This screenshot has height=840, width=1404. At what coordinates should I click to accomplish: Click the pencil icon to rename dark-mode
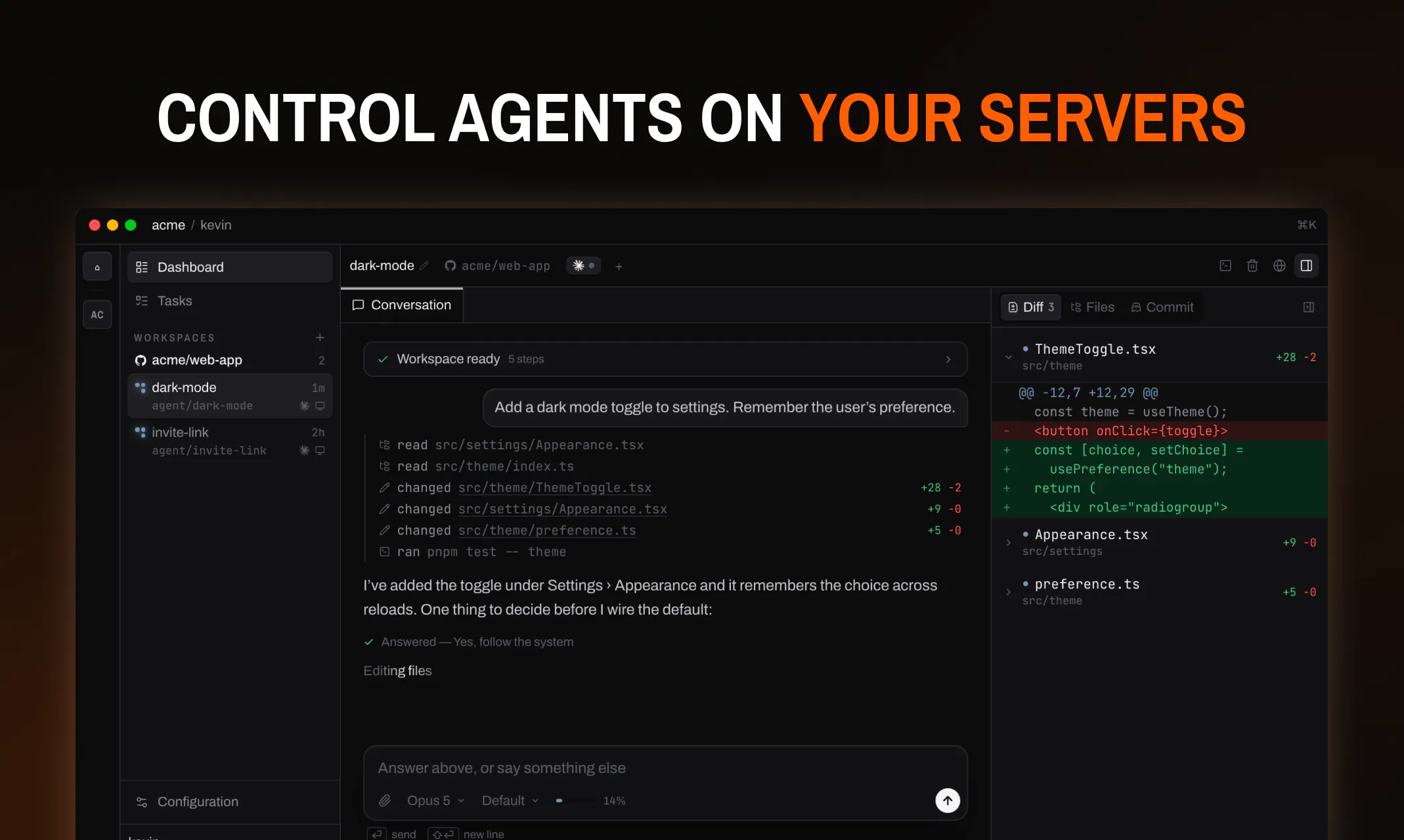(424, 266)
